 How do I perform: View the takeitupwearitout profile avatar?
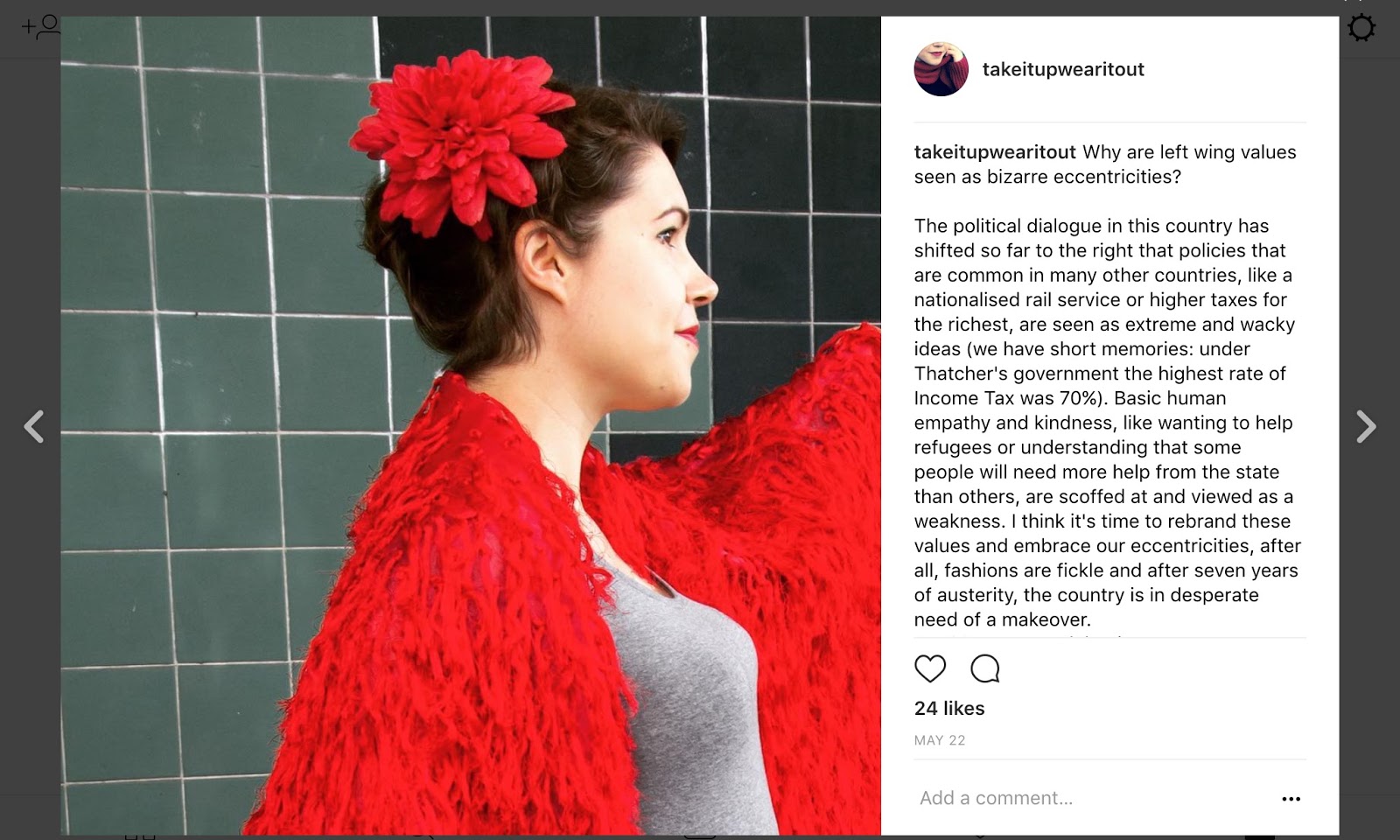[941, 69]
